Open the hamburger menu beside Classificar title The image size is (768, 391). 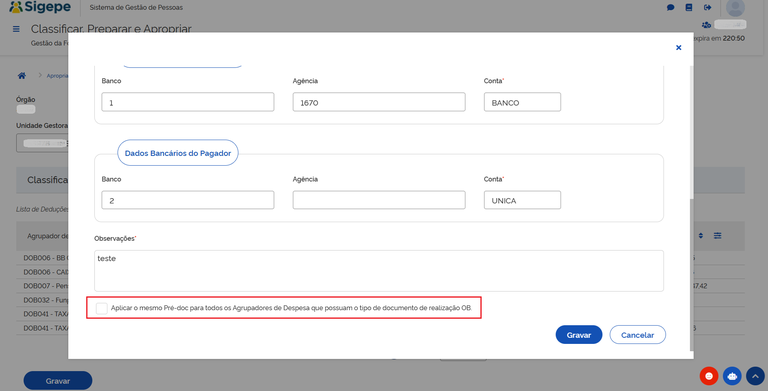[x=16, y=29]
